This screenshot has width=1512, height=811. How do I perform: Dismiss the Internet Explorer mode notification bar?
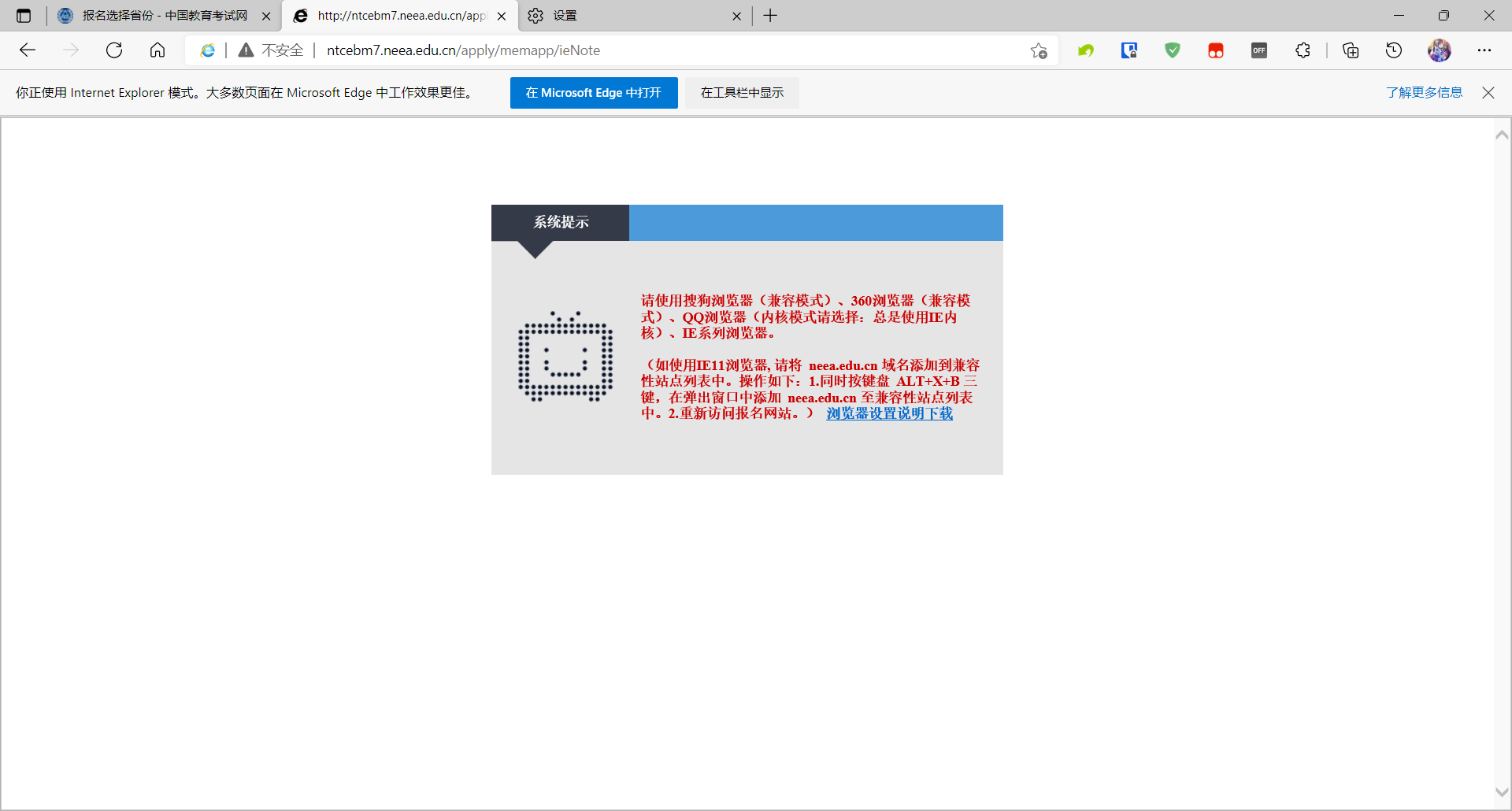(x=1488, y=93)
